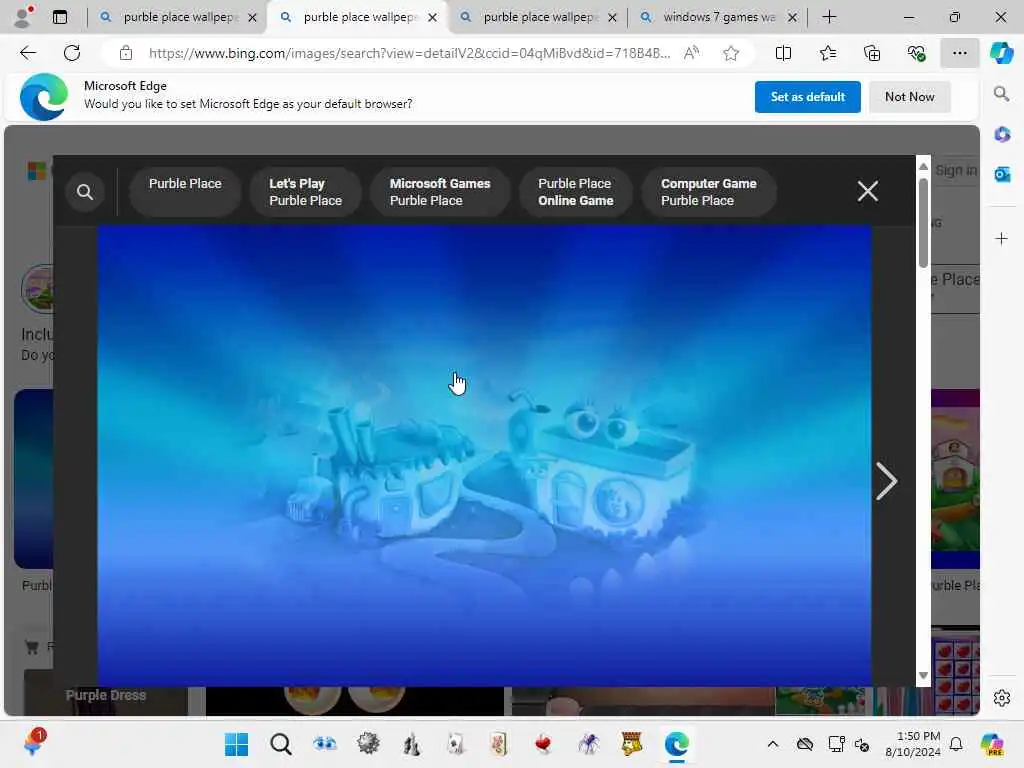The height and width of the screenshot is (768, 1024).
Task: Open the Chess game taskbar icon
Action: pos(412,744)
